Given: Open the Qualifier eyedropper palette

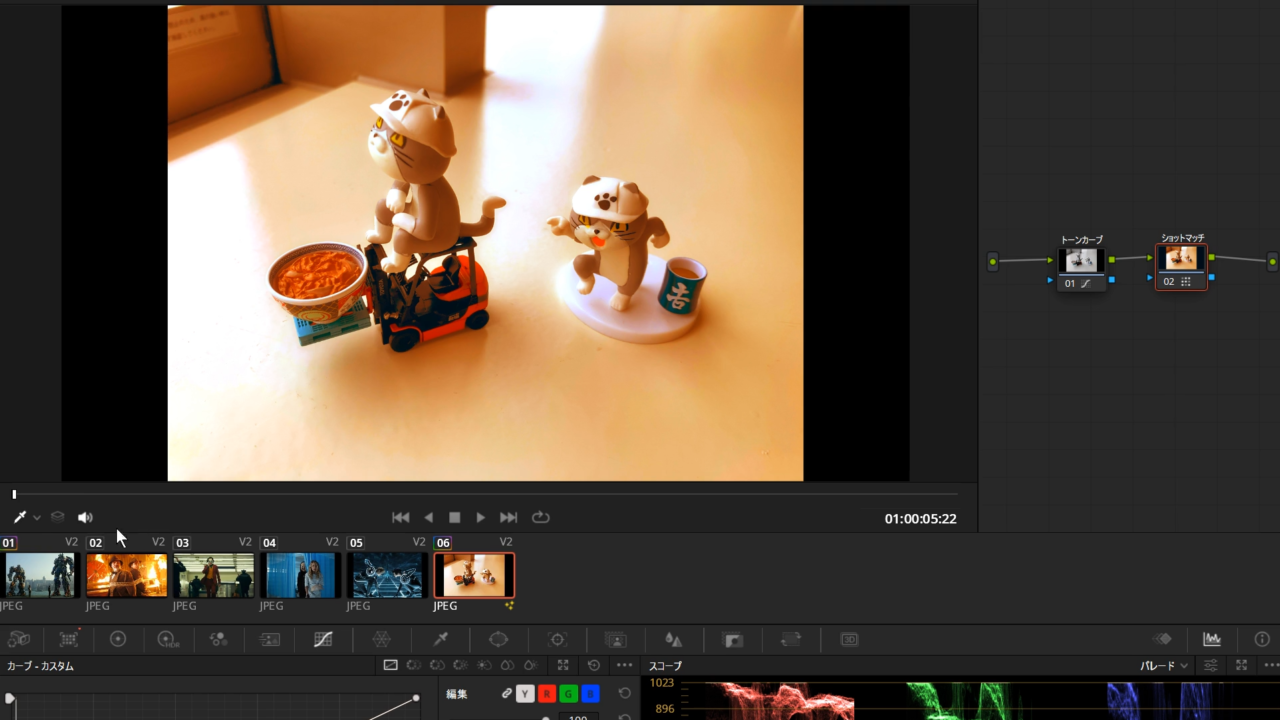Looking at the screenshot, I should pyautogui.click(x=440, y=639).
